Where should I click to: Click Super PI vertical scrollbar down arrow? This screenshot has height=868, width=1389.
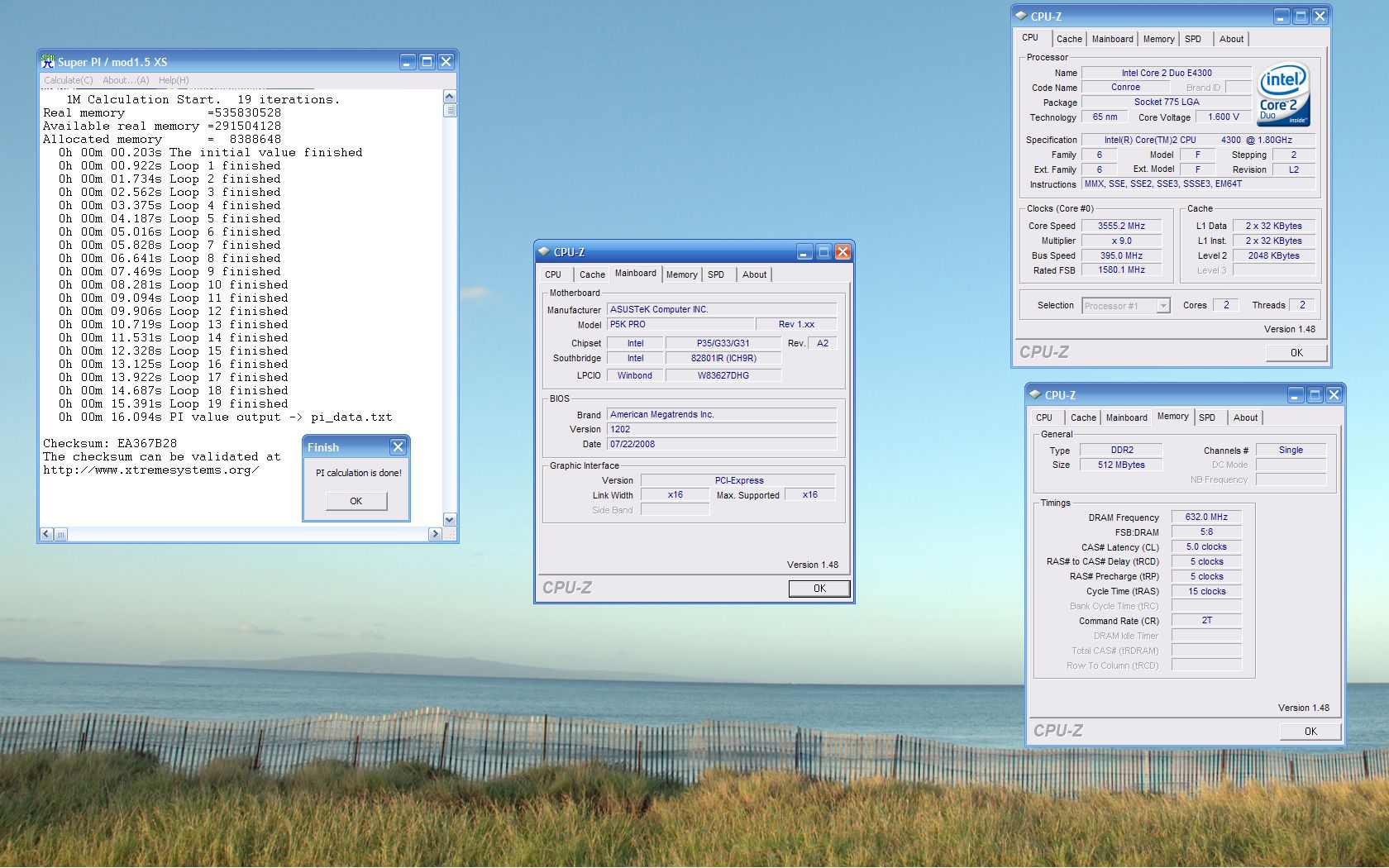pos(450,520)
